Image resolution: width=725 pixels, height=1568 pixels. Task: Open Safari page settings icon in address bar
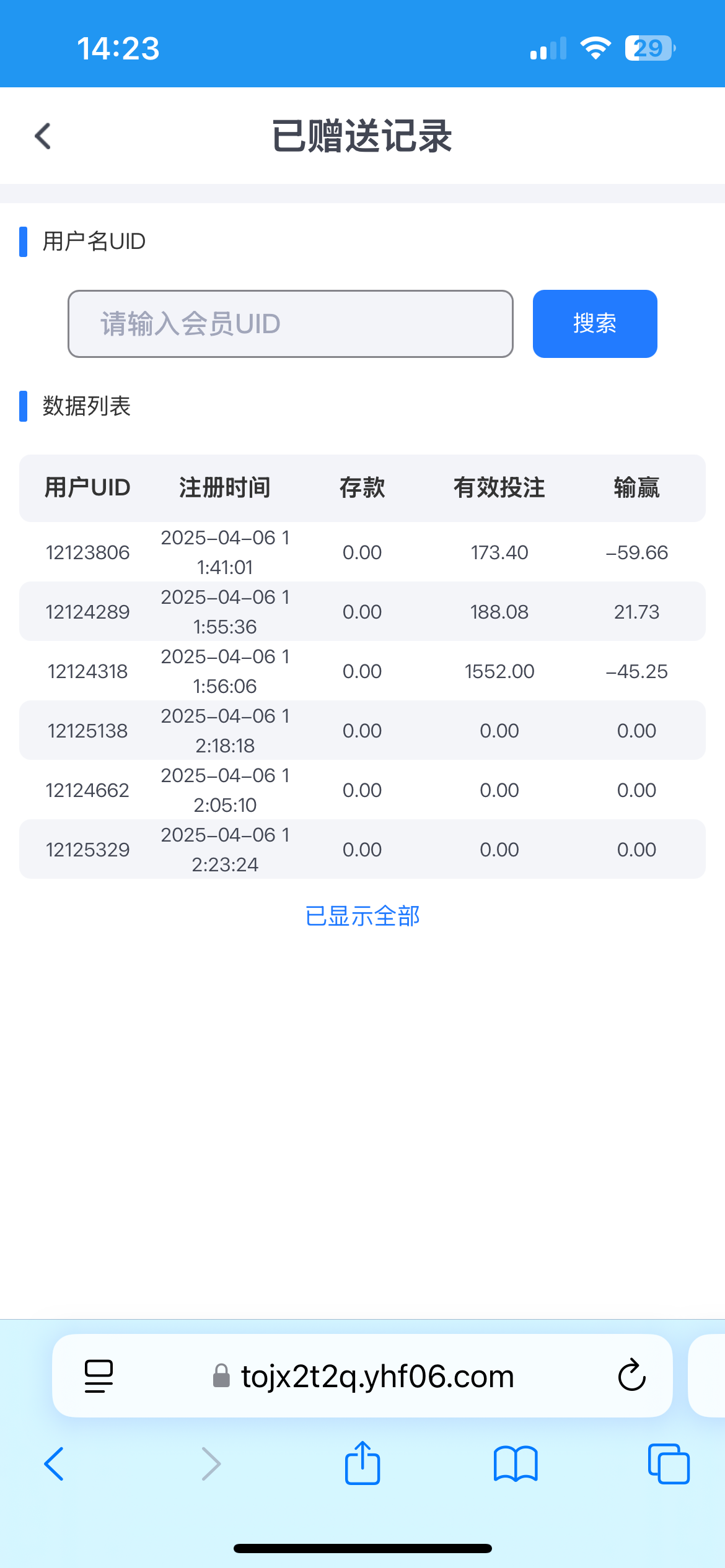click(99, 1376)
